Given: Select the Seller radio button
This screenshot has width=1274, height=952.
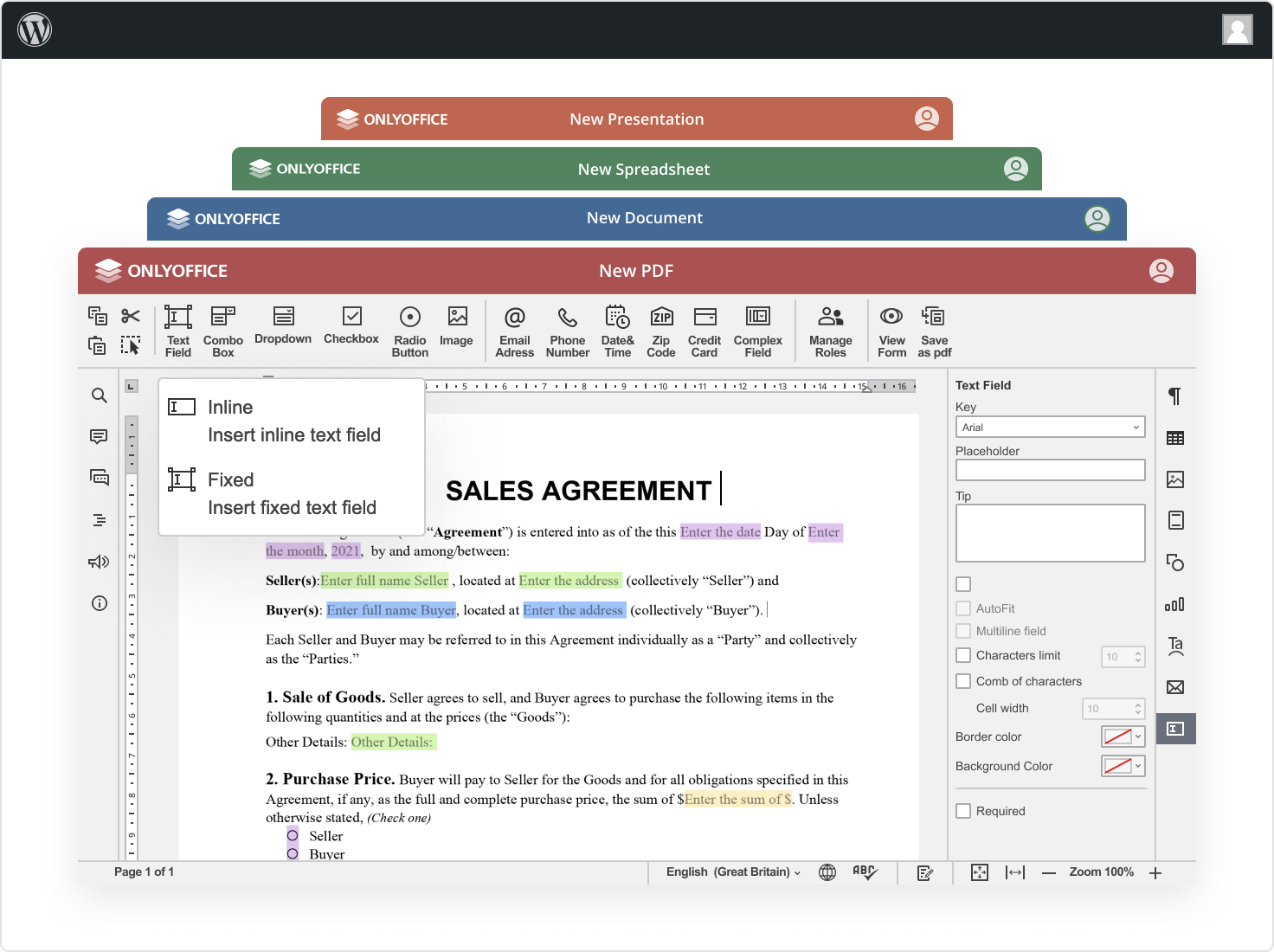Looking at the screenshot, I should coord(293,836).
